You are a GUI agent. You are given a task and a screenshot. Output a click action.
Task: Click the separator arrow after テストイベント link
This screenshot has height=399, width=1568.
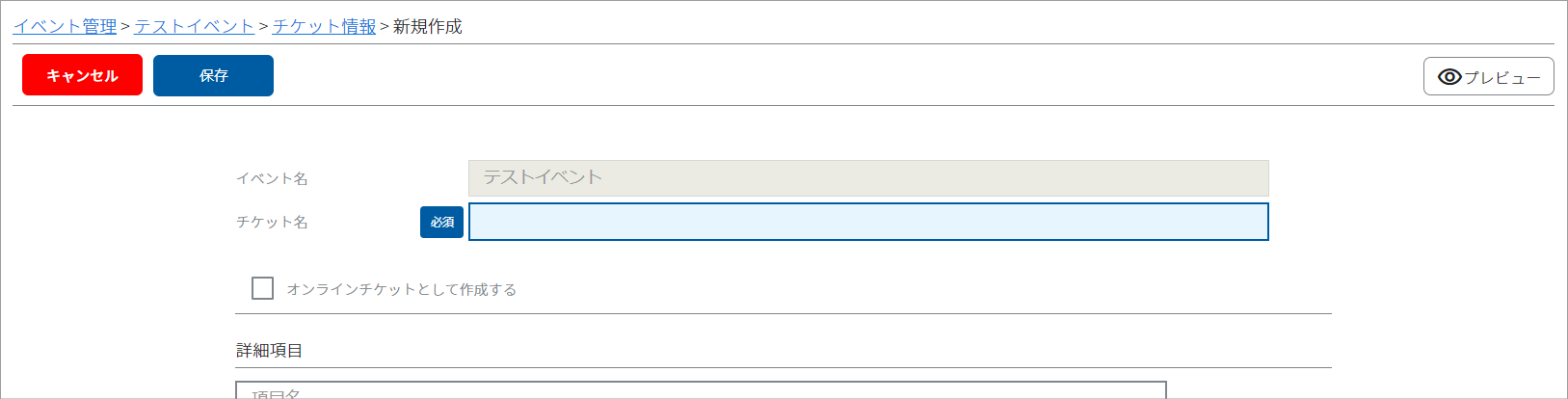tap(263, 27)
